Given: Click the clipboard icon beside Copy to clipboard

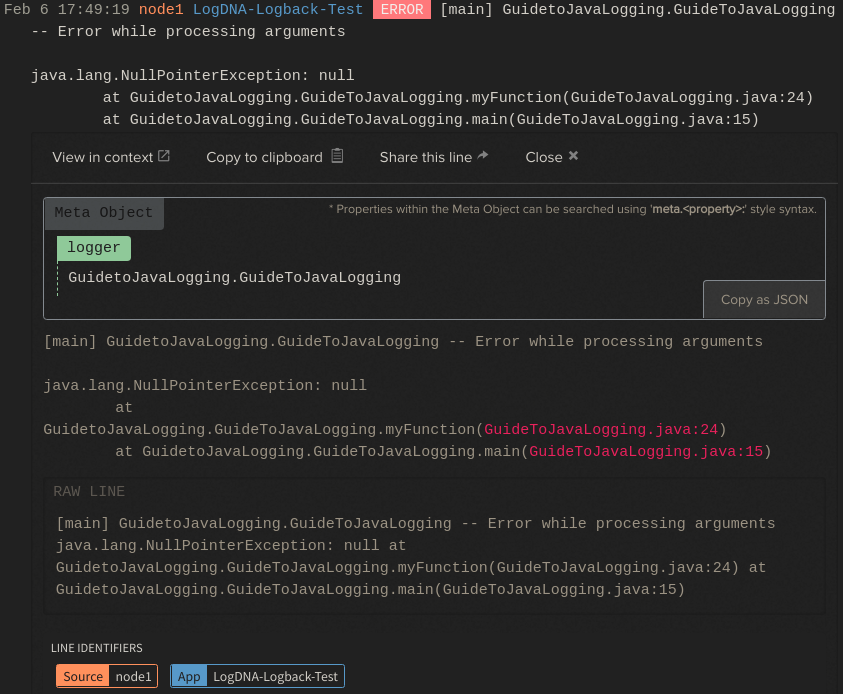Looking at the screenshot, I should tap(337, 155).
